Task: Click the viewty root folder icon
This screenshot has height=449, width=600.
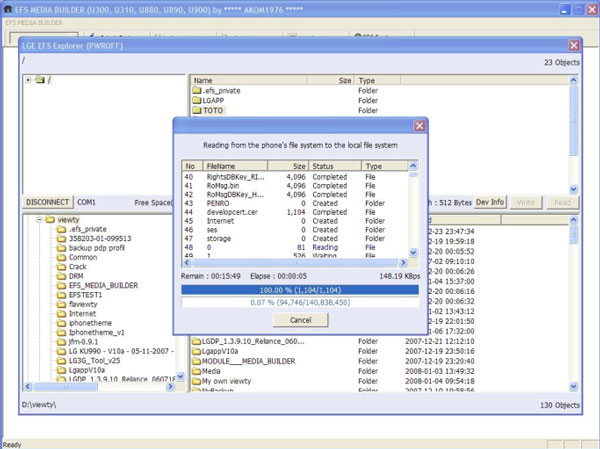Action: (48, 218)
